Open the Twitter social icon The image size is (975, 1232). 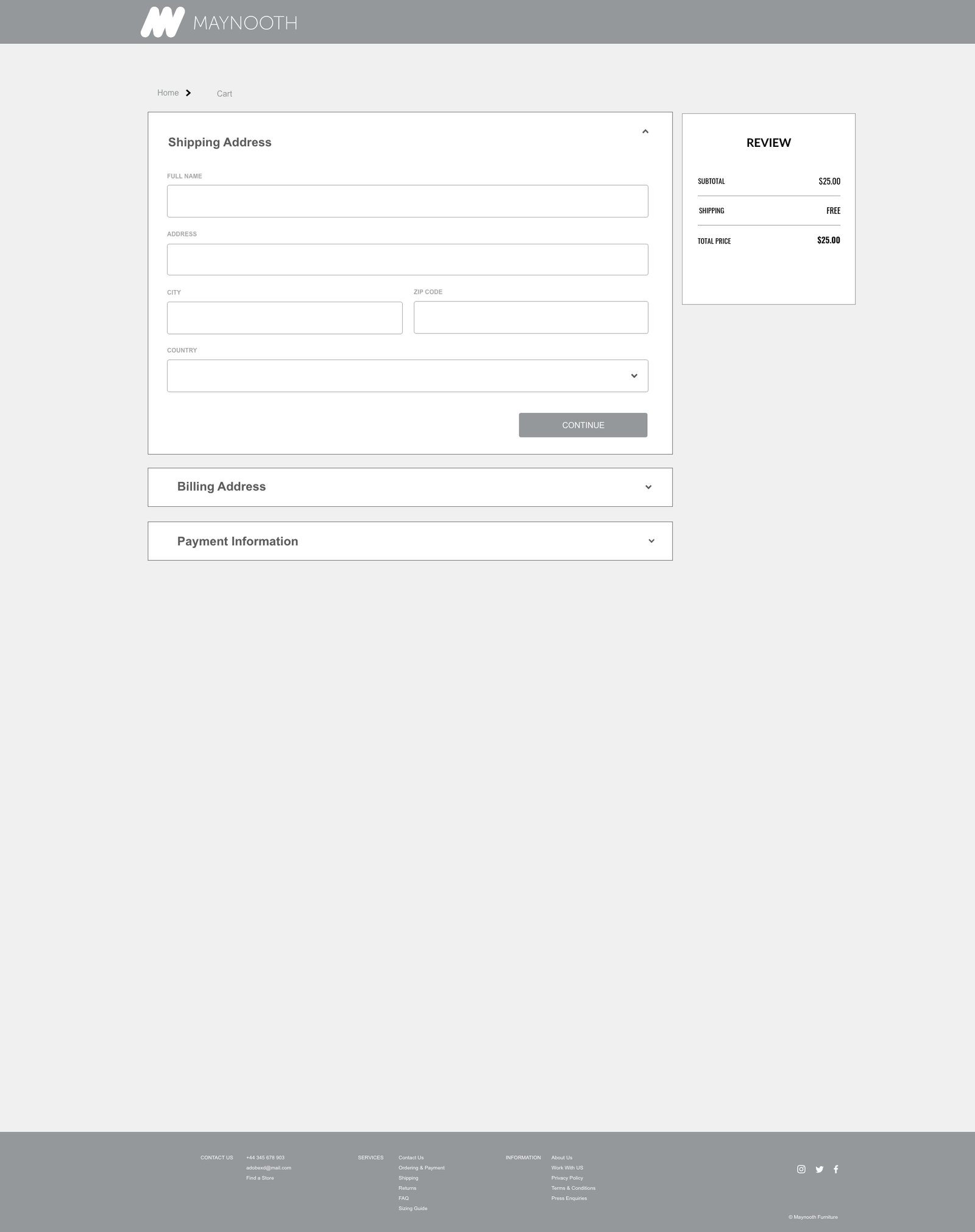click(x=819, y=1169)
